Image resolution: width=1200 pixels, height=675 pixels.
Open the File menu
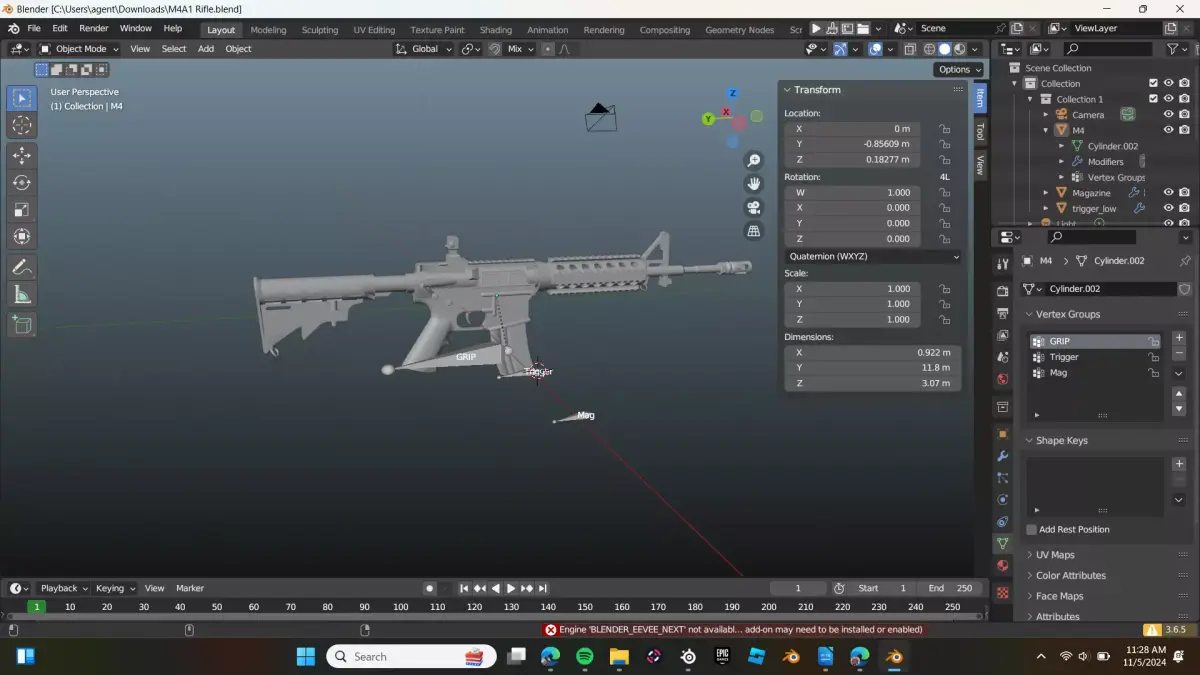(x=34, y=28)
